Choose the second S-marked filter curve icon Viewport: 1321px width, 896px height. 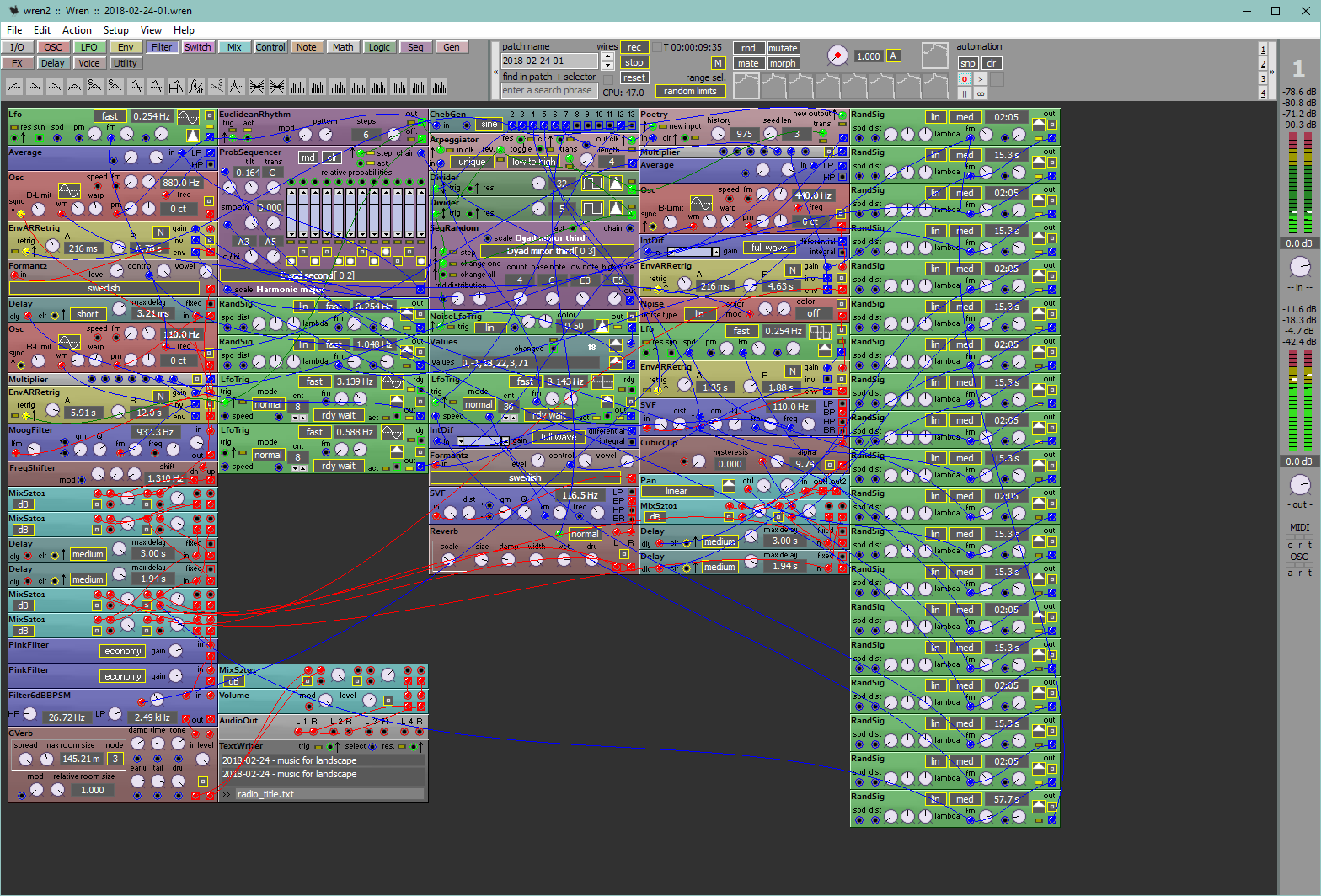point(115,86)
